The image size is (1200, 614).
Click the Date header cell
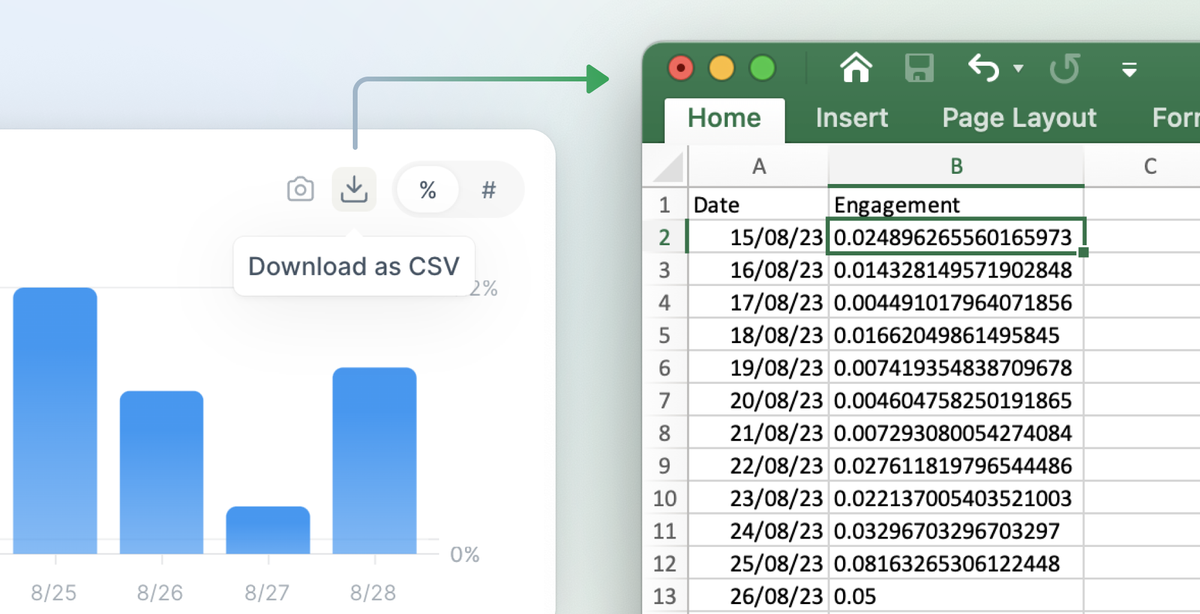coord(758,205)
